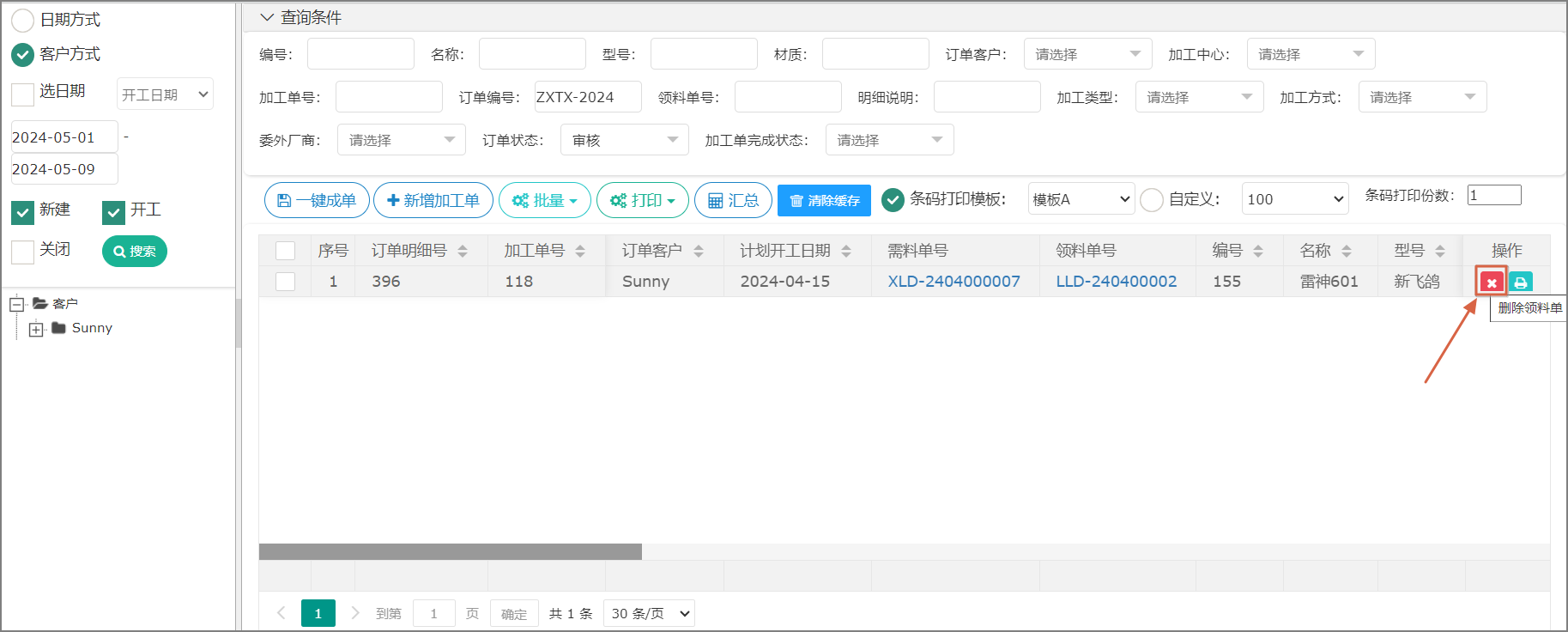
Task: Collapse the 查询条件 panel chevron
Action: (x=267, y=17)
